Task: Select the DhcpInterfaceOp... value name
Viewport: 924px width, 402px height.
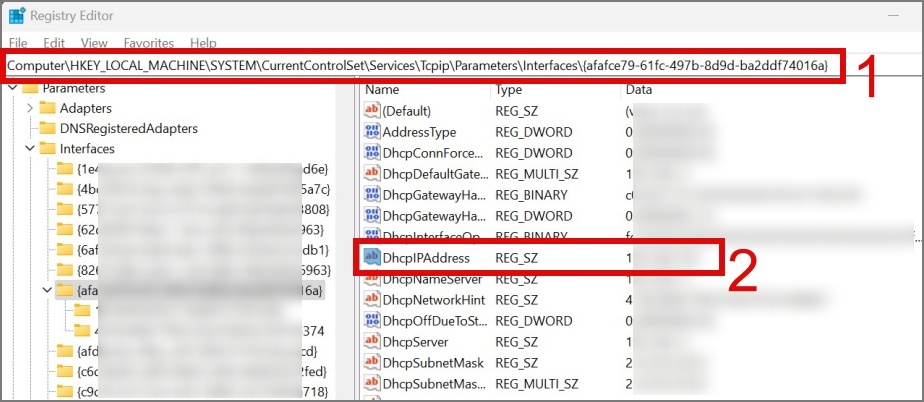Action: coord(432,237)
